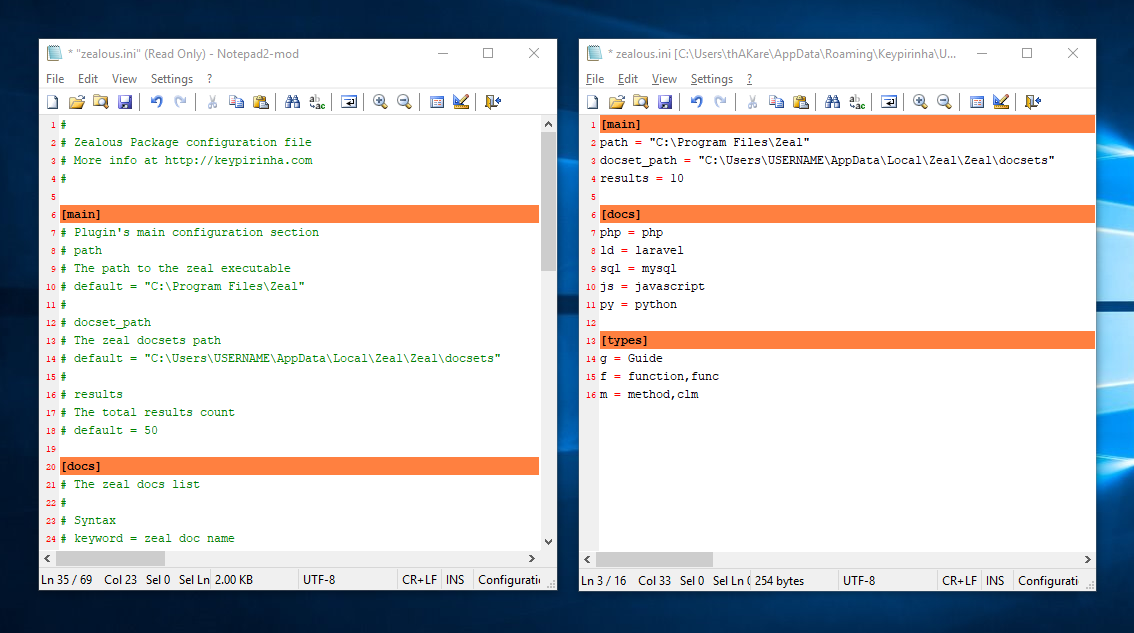Replace text icon in left read-only window
Image resolution: width=1134 pixels, height=633 pixels.
click(317, 102)
